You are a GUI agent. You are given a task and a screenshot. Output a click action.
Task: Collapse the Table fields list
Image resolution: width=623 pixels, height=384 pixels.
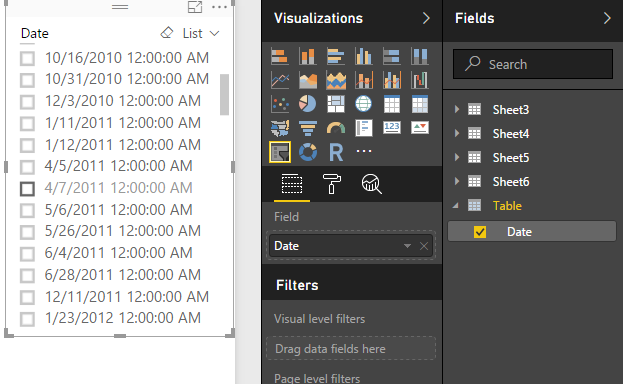456,206
